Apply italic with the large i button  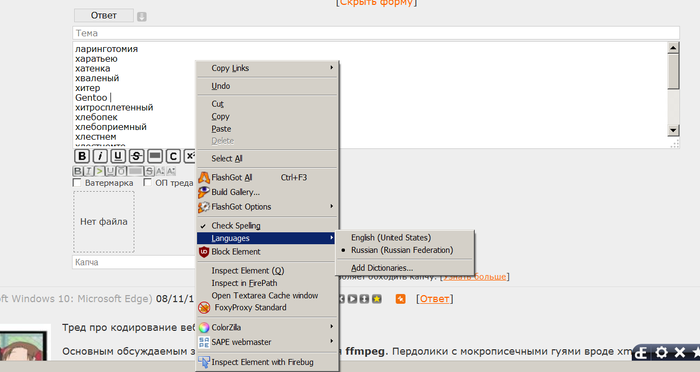point(100,156)
